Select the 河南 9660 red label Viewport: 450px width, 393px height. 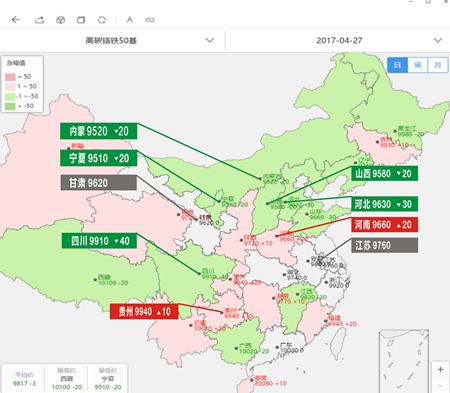[384, 225]
